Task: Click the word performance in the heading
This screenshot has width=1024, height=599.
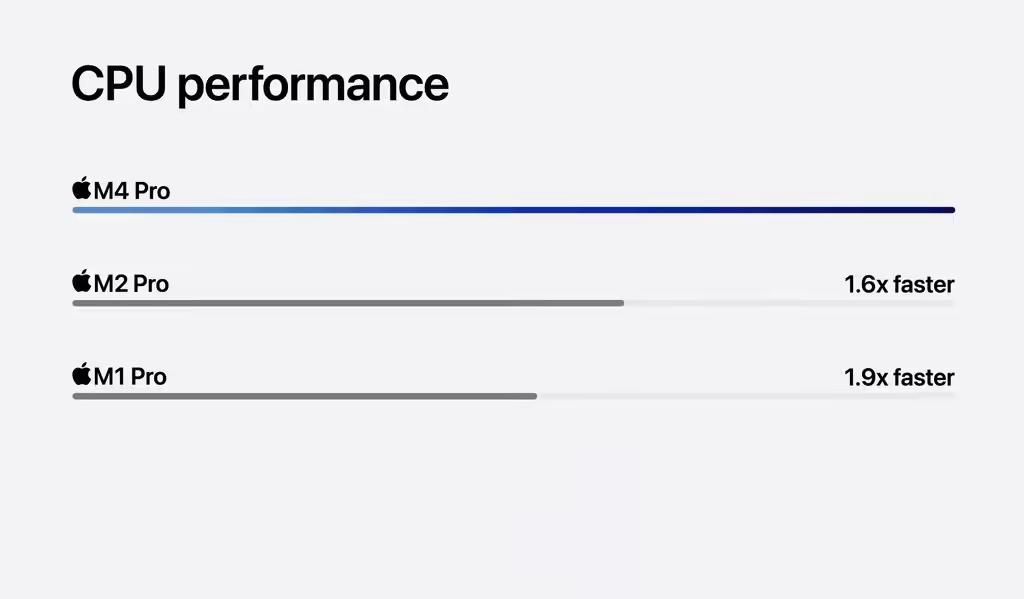Action: [x=313, y=86]
